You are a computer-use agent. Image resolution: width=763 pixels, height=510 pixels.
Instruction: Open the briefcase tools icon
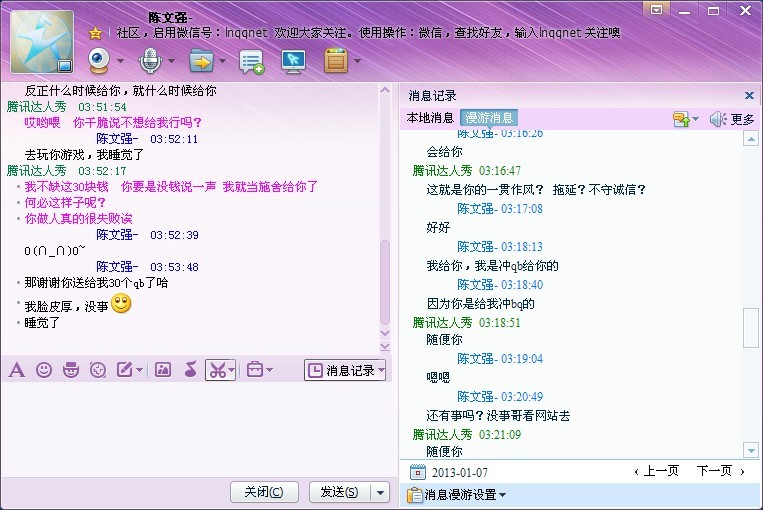pos(254,370)
